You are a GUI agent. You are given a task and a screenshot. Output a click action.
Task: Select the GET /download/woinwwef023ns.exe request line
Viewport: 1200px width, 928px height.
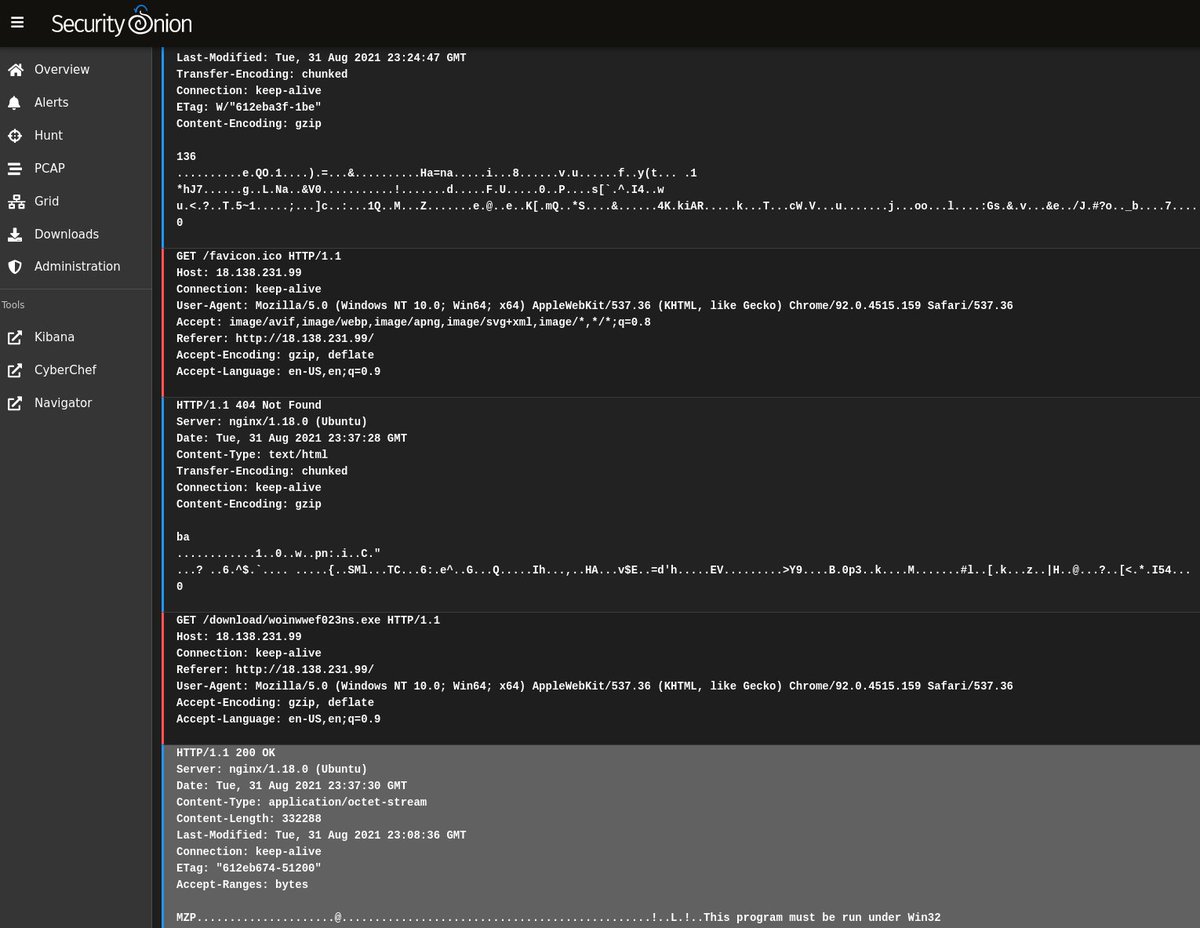click(x=308, y=620)
